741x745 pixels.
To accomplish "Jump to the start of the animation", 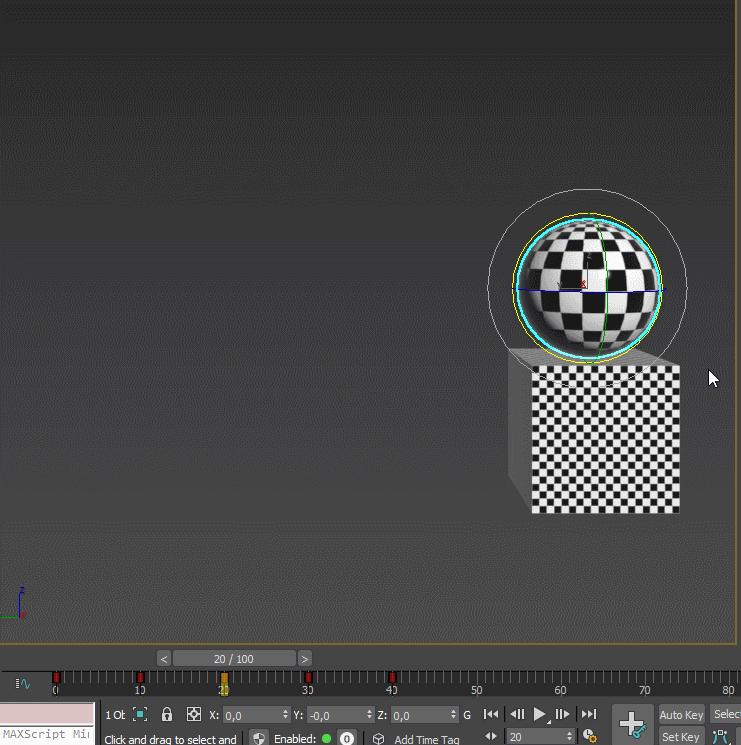I will [491, 714].
